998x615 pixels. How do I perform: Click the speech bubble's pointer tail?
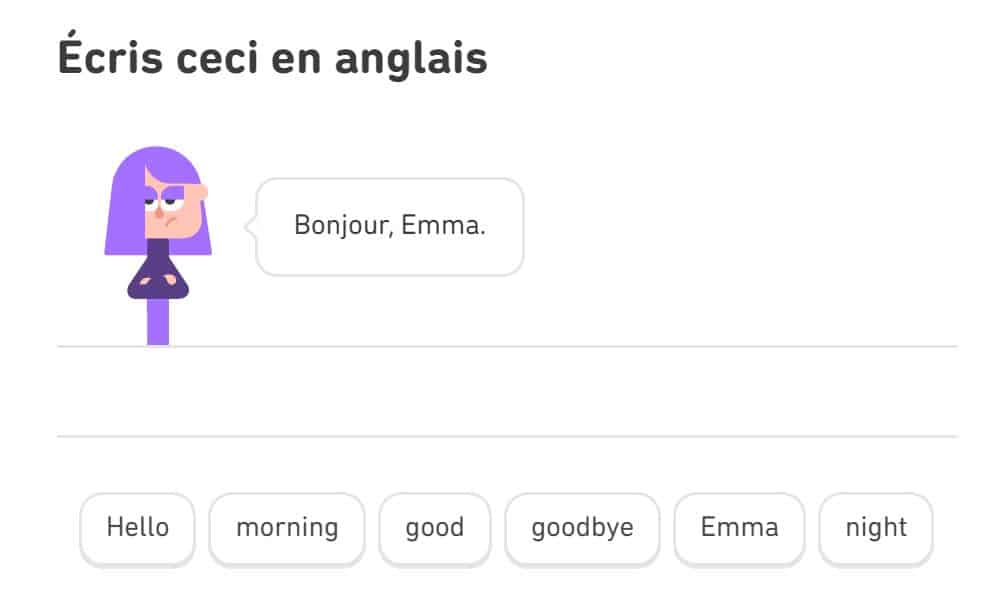(251, 226)
